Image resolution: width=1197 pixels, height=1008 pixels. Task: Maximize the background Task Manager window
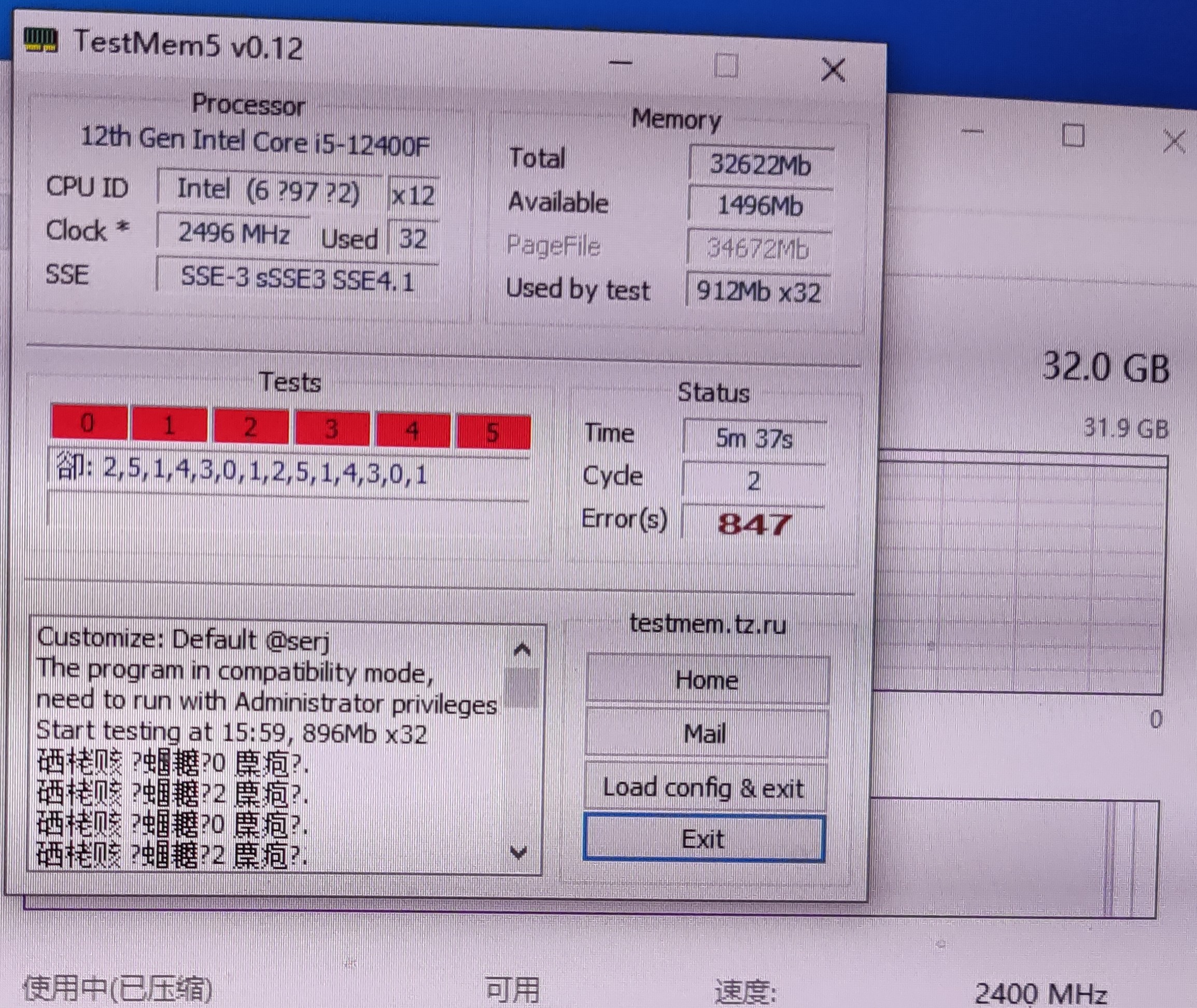(x=1073, y=135)
